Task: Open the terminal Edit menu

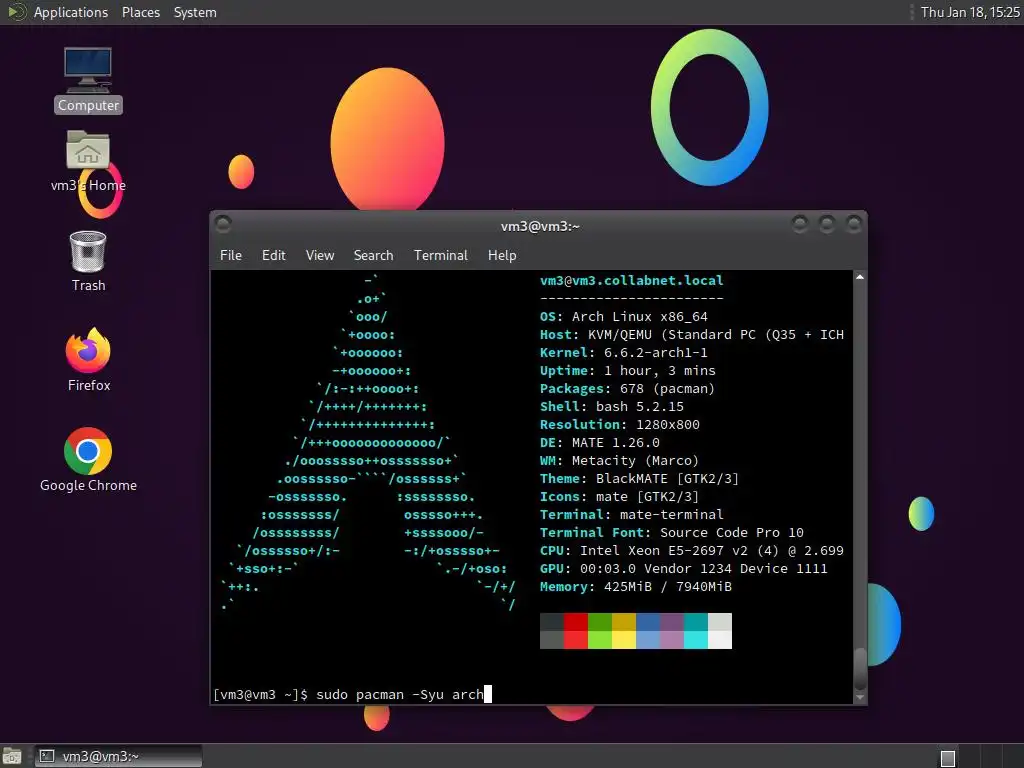Action: click(274, 255)
